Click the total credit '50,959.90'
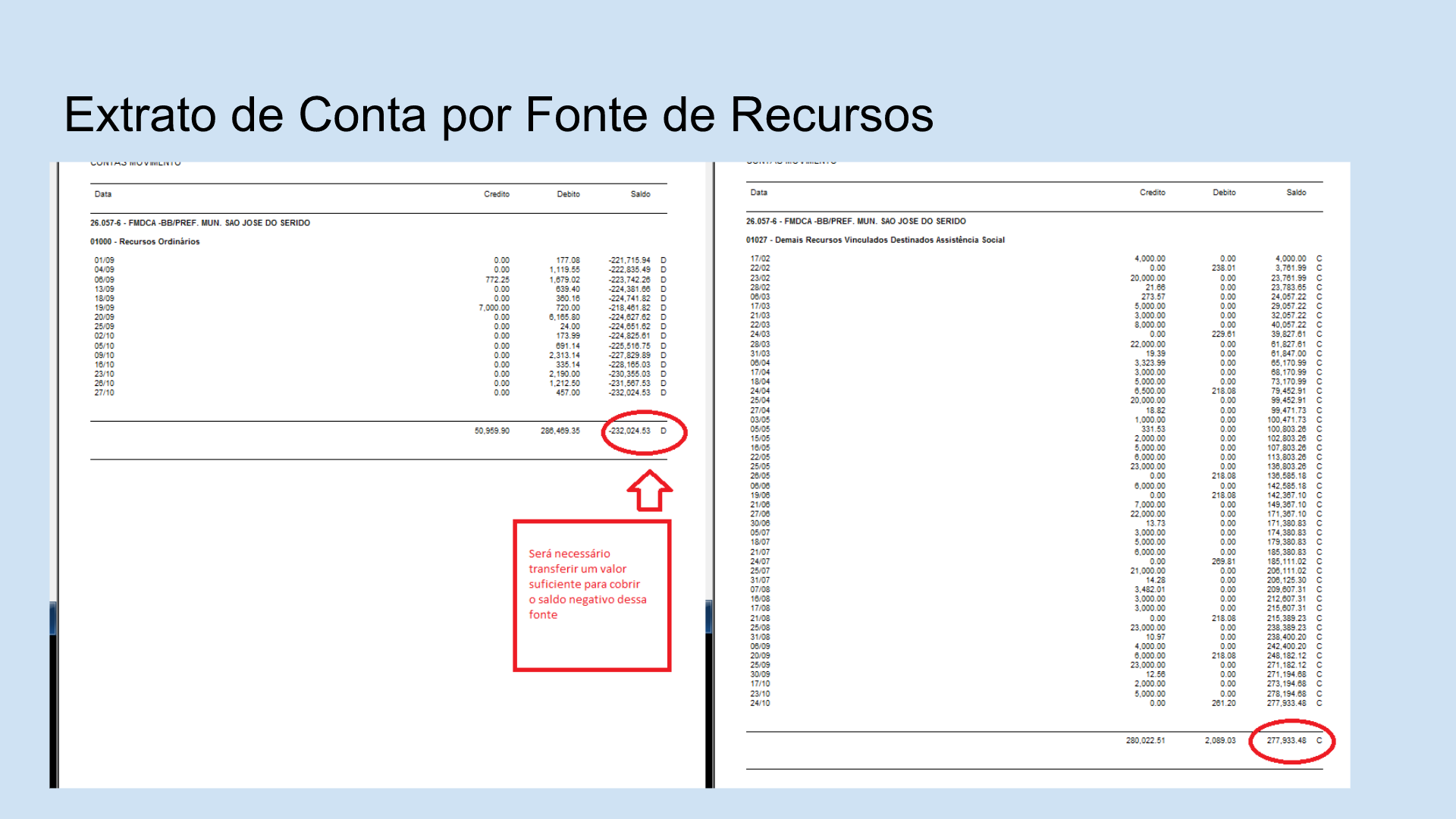 coord(492,431)
